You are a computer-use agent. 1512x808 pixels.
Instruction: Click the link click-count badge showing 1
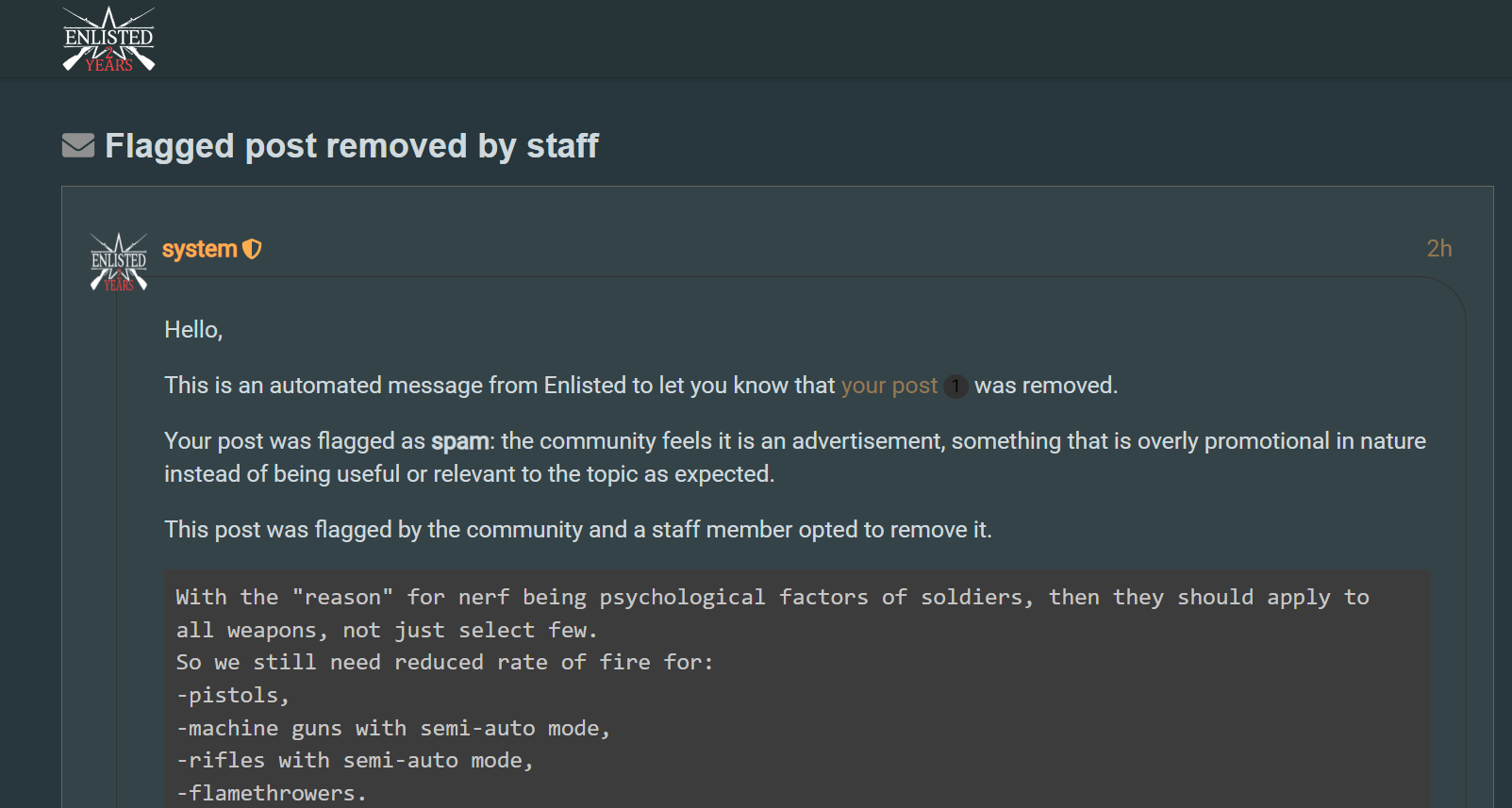coord(955,387)
